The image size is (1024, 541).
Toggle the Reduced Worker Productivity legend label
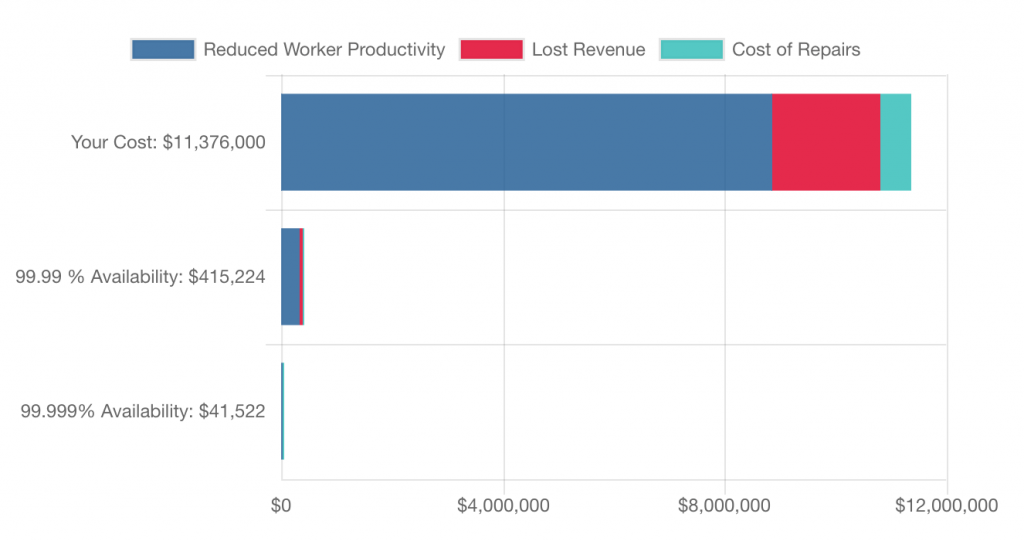click(x=323, y=49)
